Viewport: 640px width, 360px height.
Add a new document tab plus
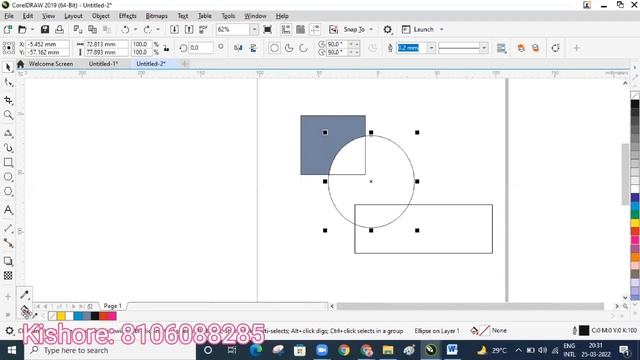(184, 64)
